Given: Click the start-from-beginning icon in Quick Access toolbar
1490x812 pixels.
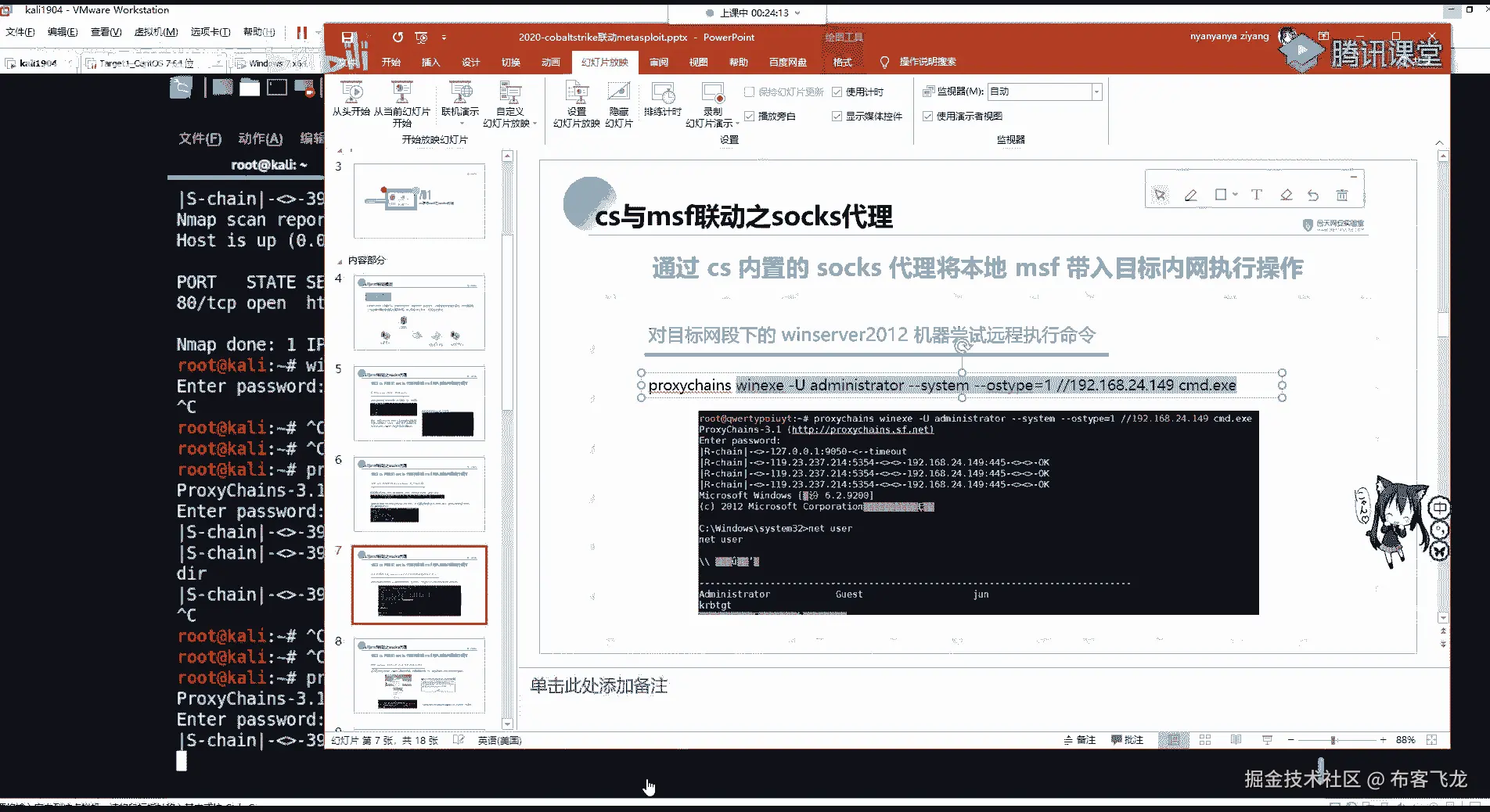Looking at the screenshot, I should 421,38.
